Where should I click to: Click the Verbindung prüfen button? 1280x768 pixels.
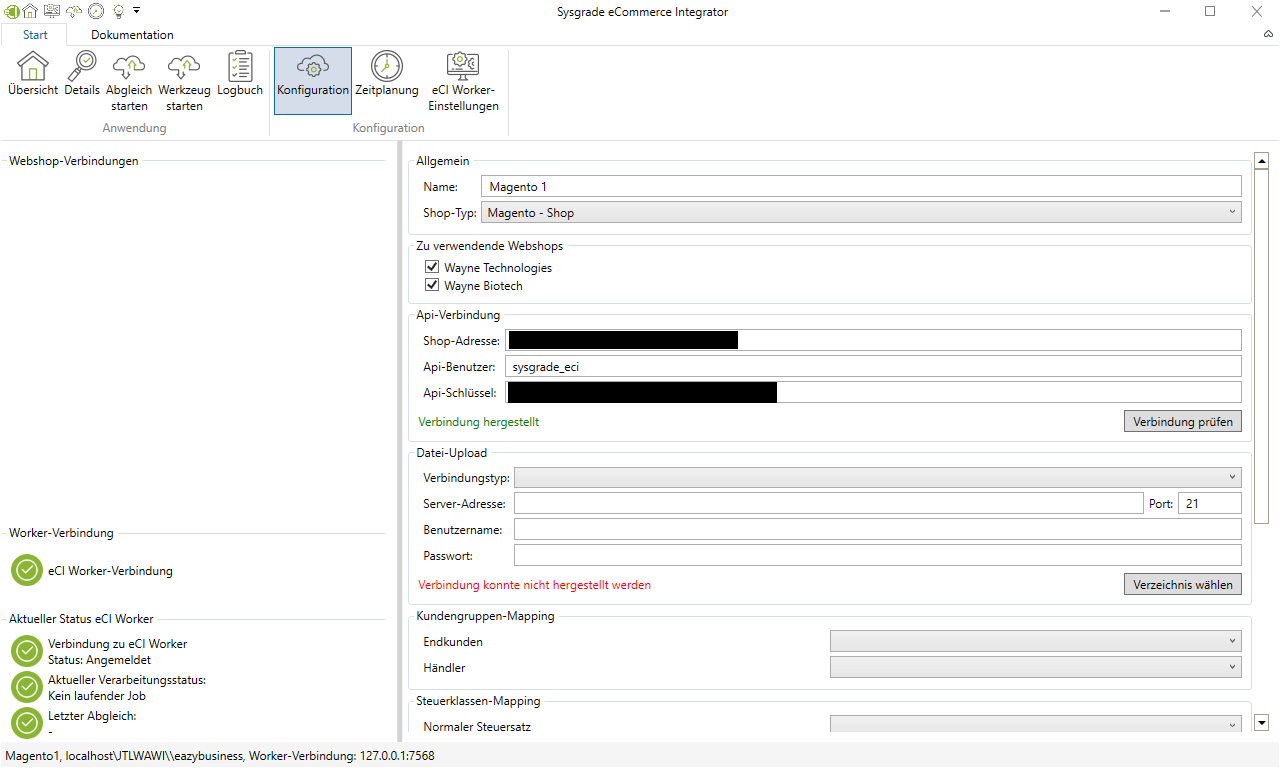[1183, 421]
